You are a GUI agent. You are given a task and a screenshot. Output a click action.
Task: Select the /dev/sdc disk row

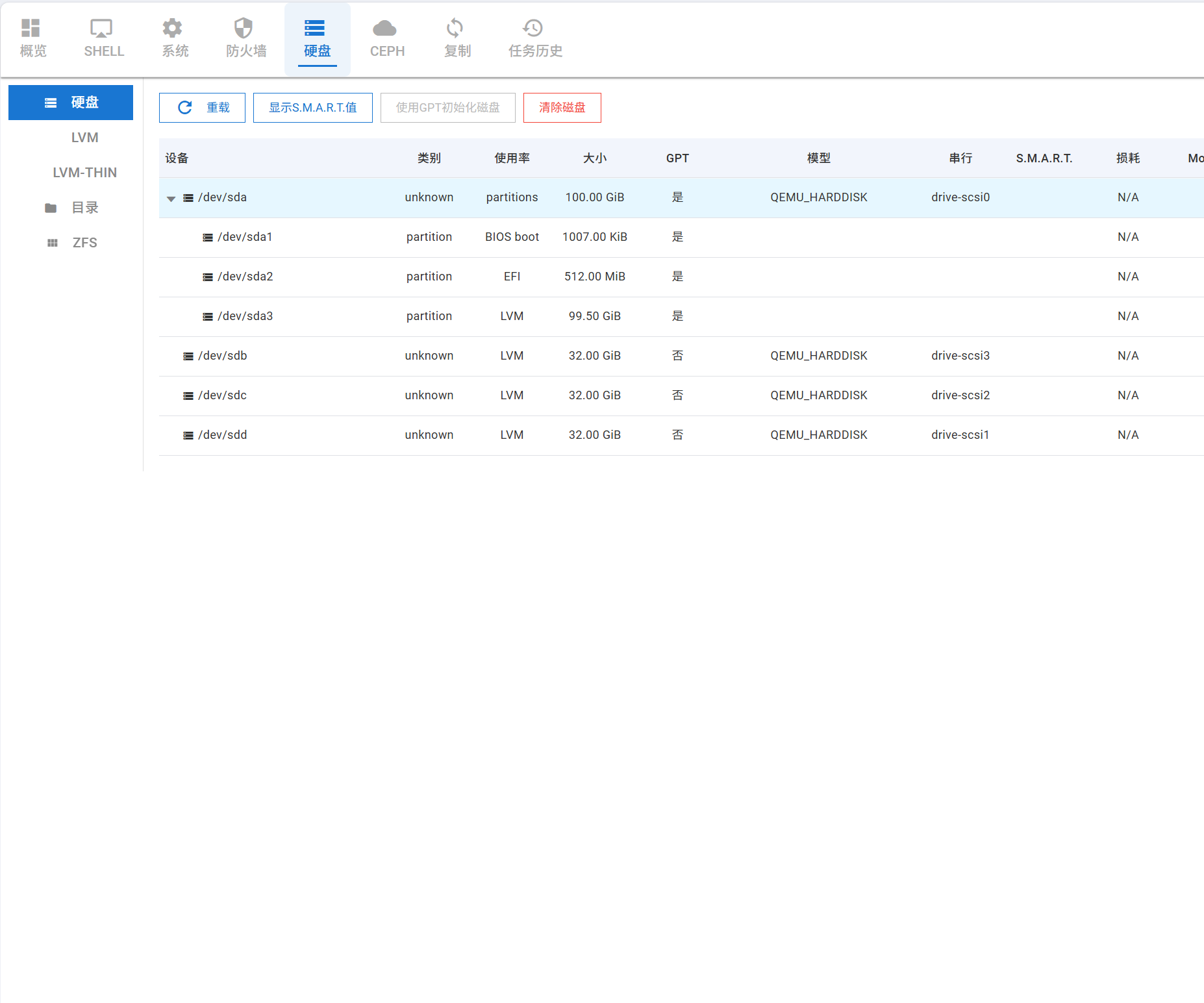click(681, 396)
